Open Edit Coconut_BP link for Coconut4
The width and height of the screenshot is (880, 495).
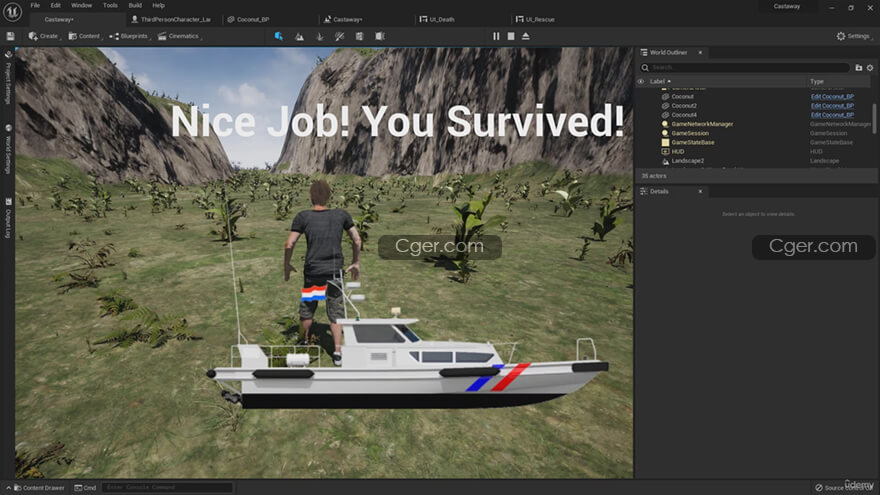point(832,115)
